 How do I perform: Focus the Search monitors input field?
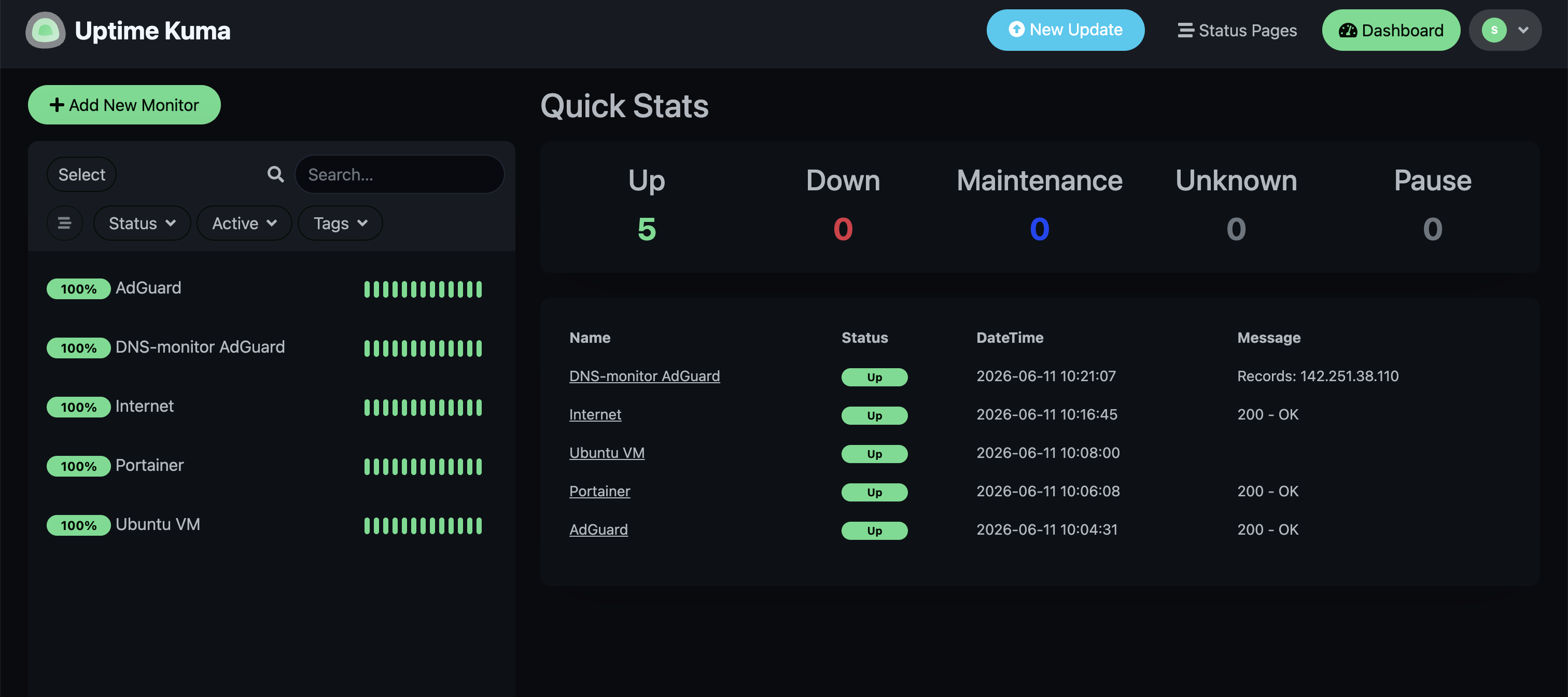pos(399,174)
